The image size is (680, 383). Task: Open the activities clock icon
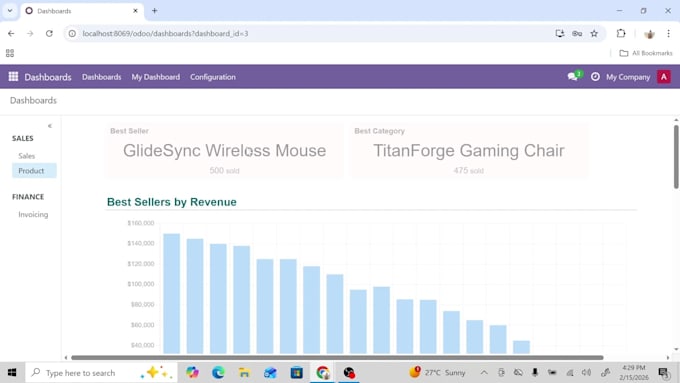(x=595, y=77)
